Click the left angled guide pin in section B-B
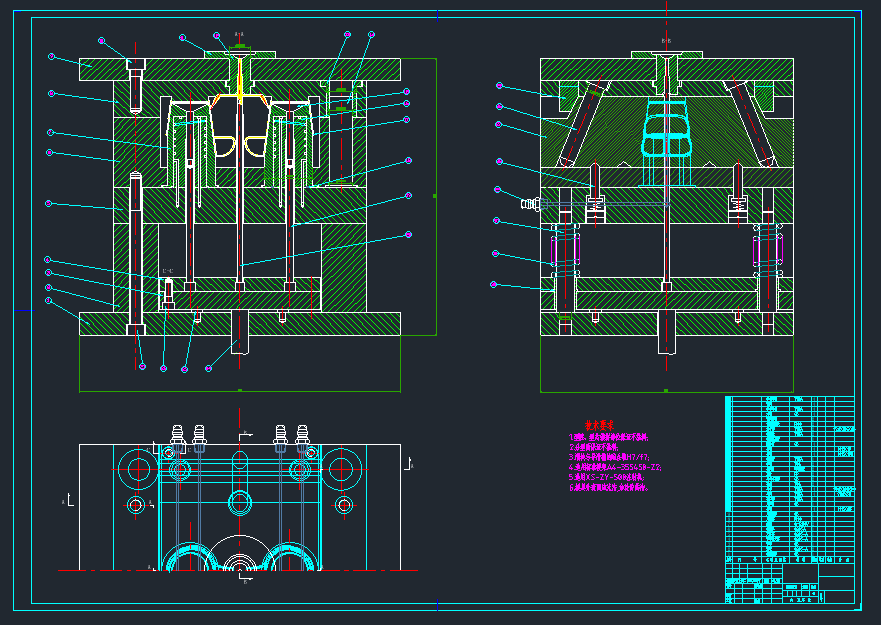This screenshot has width=881, height=625. click(583, 124)
